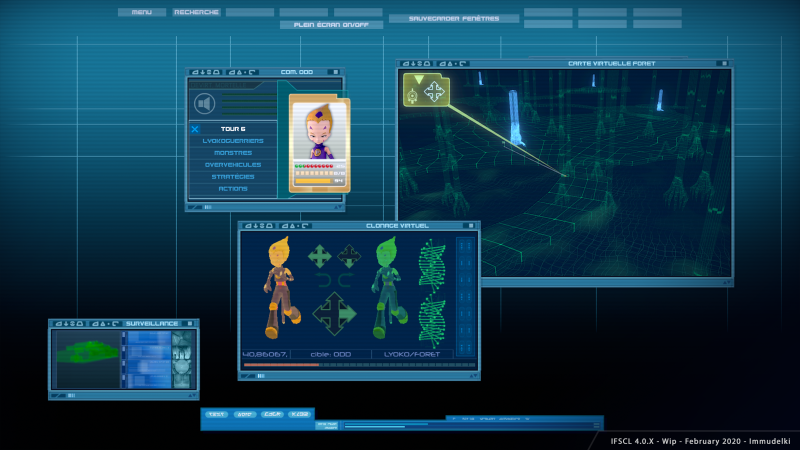Click the monster icon on the yellow map marker
Viewport: 800px width, 450px height.
[412, 95]
